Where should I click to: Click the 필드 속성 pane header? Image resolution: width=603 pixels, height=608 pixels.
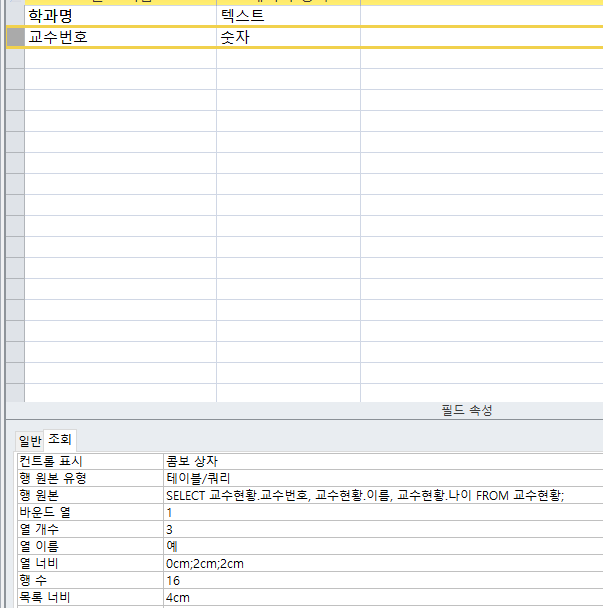pyautogui.click(x=466, y=411)
